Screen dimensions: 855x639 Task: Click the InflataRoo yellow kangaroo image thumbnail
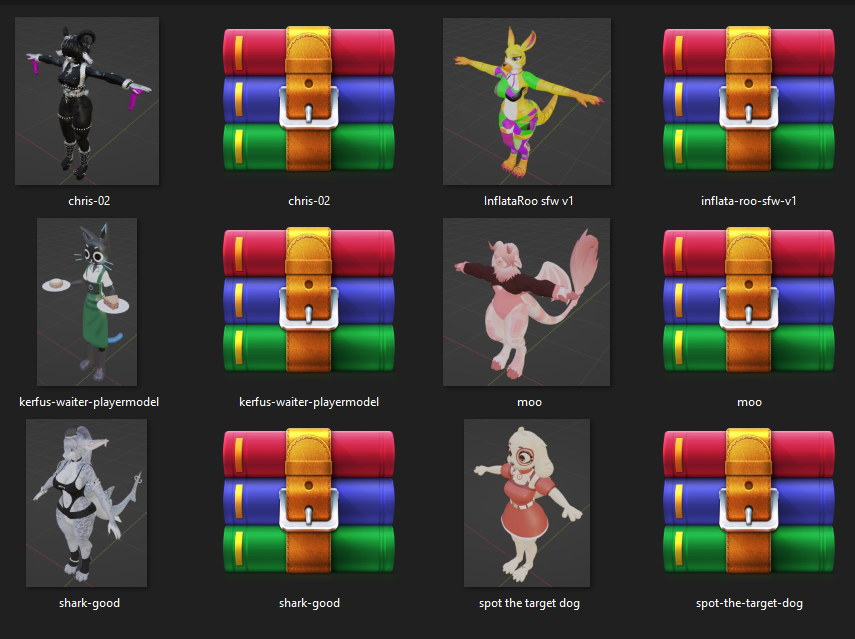pyautogui.click(x=527, y=101)
